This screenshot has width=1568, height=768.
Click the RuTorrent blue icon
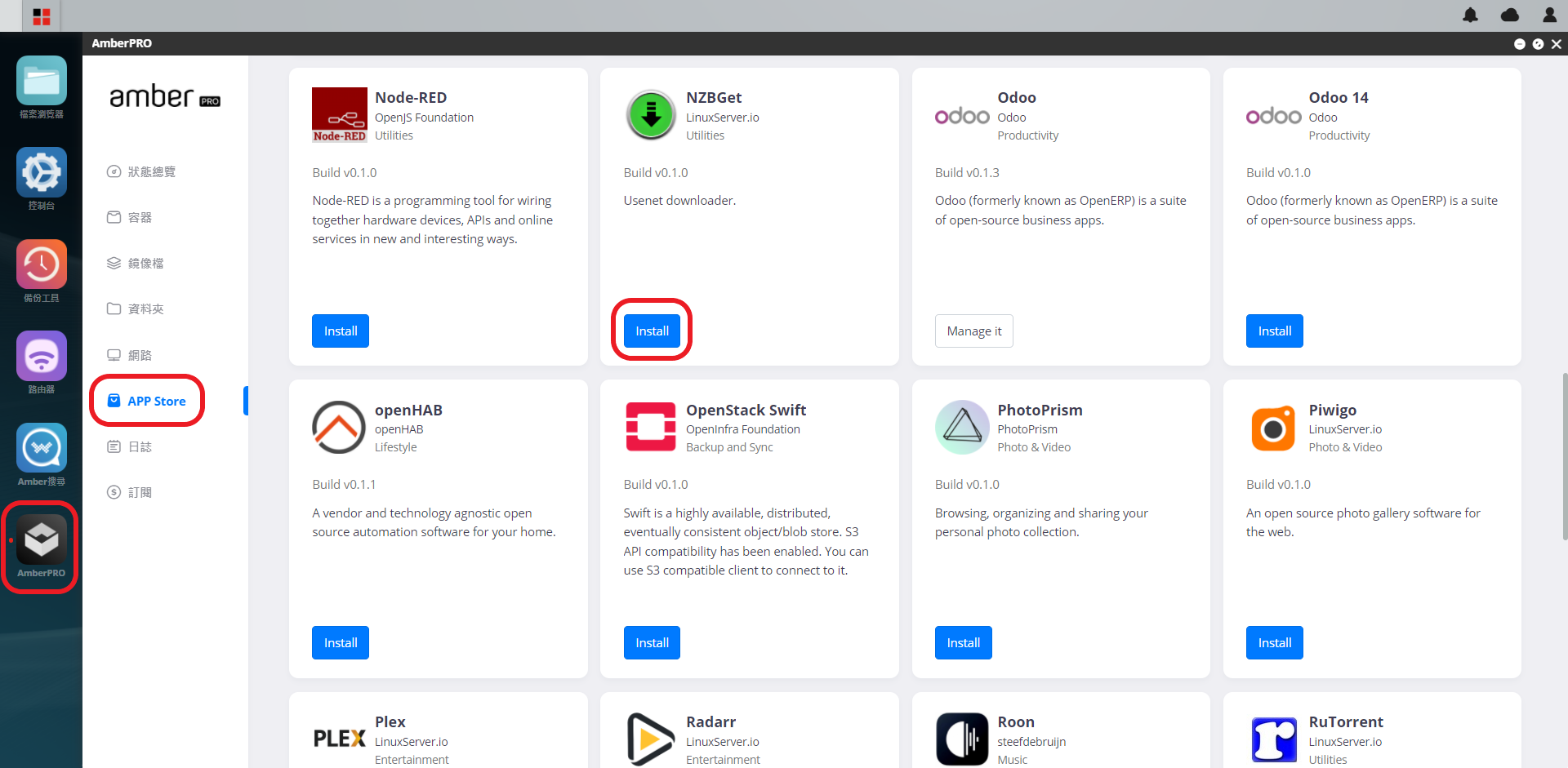coord(1274,739)
